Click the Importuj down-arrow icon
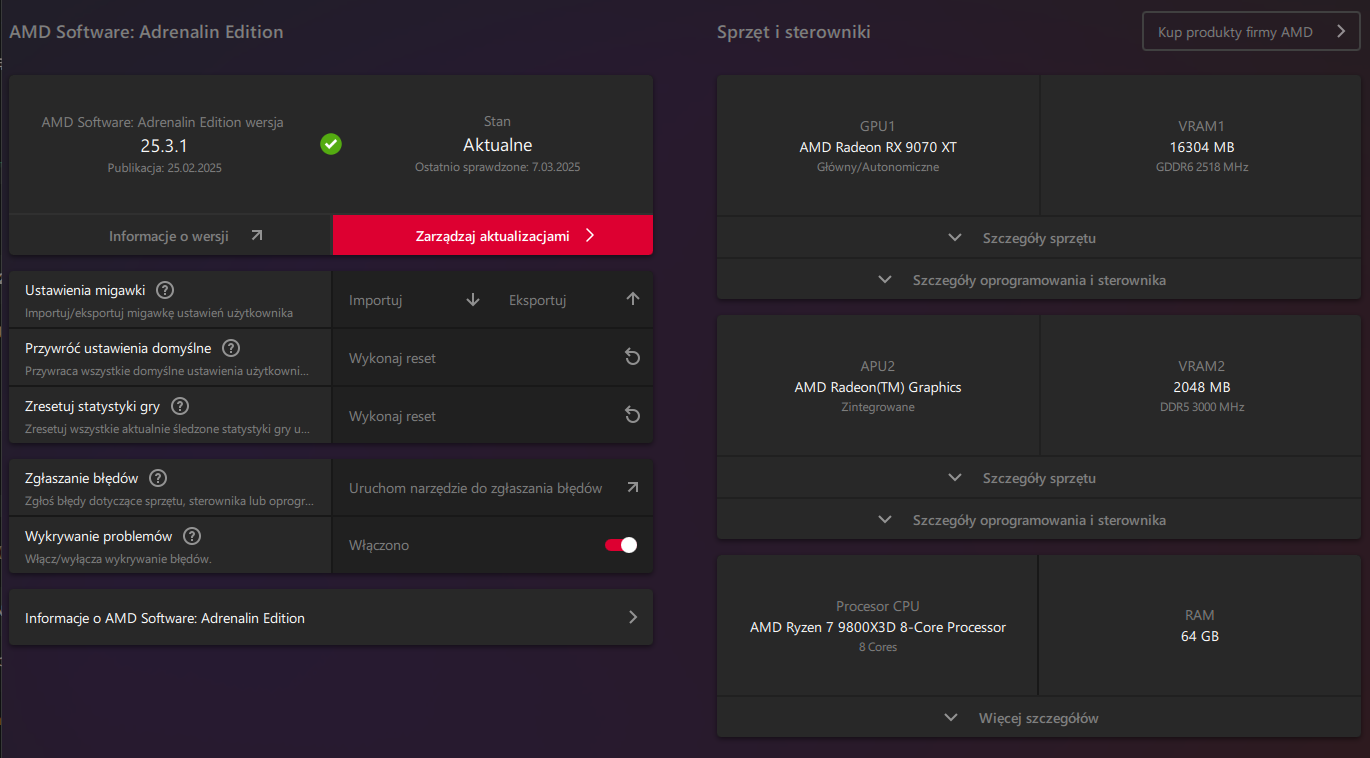Screen dimensions: 1370x758 click(x=473, y=300)
